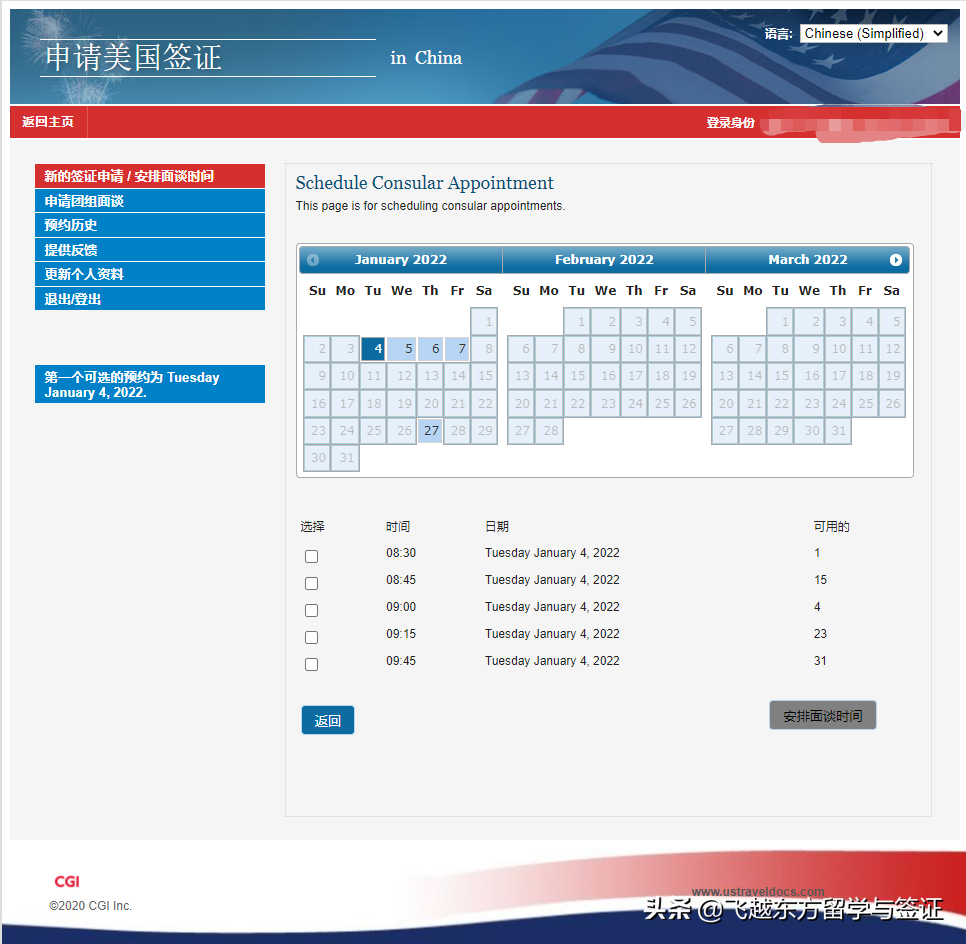Click availability count 23 for 09:15

click(820, 634)
